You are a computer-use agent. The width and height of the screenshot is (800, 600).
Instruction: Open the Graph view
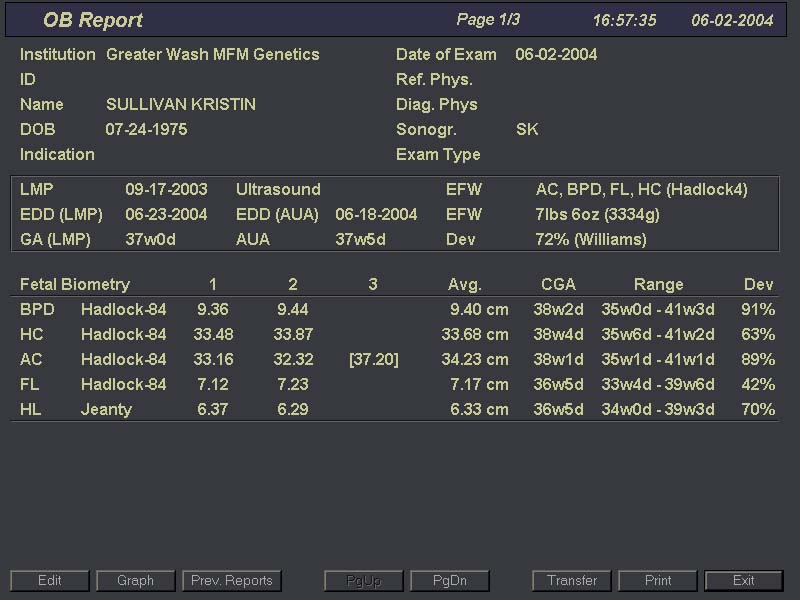(135, 580)
